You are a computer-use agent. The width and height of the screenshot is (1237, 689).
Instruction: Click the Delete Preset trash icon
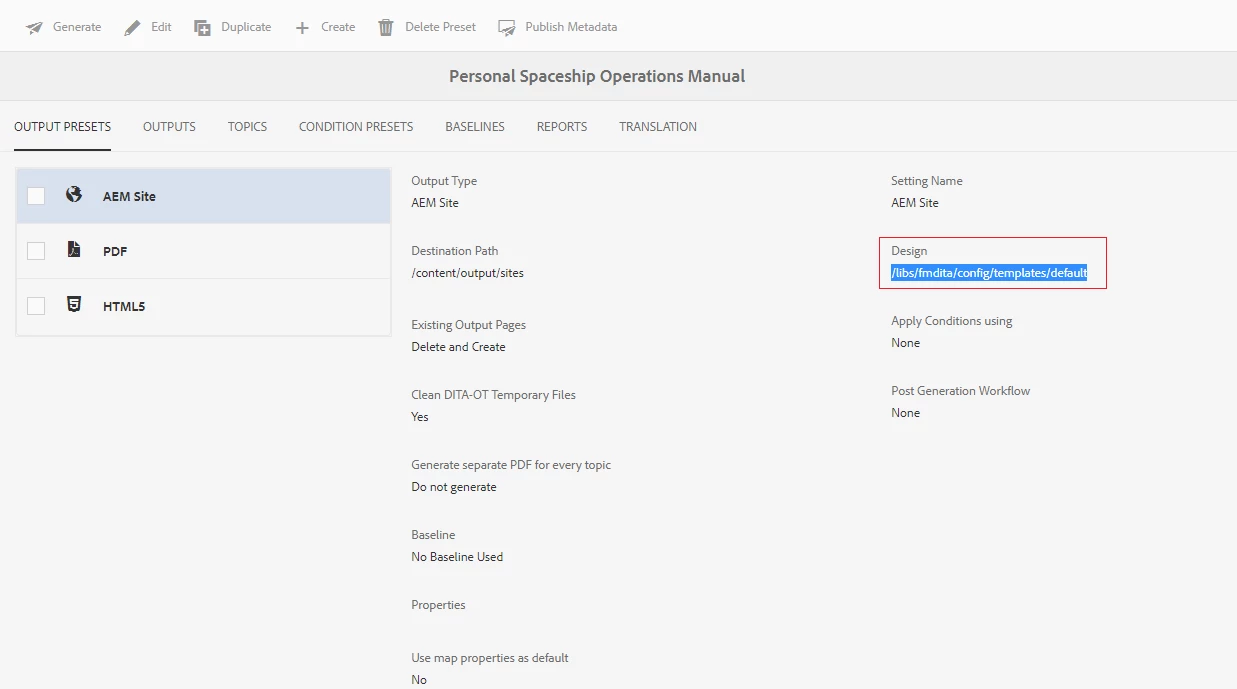tap(386, 28)
